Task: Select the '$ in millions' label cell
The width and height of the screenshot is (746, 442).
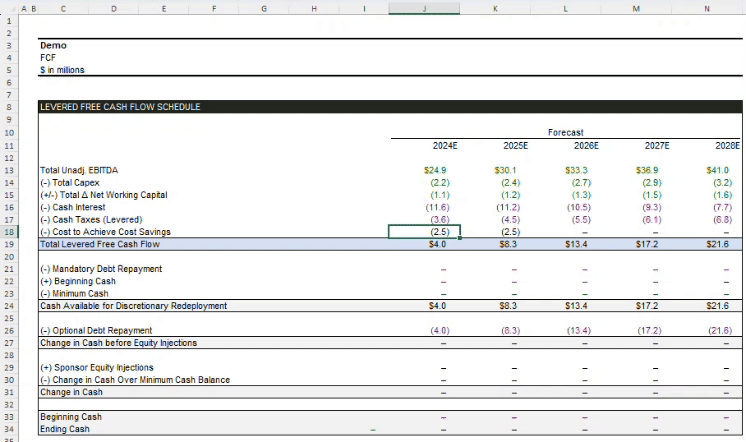Action: pyautogui.click(x=62, y=70)
